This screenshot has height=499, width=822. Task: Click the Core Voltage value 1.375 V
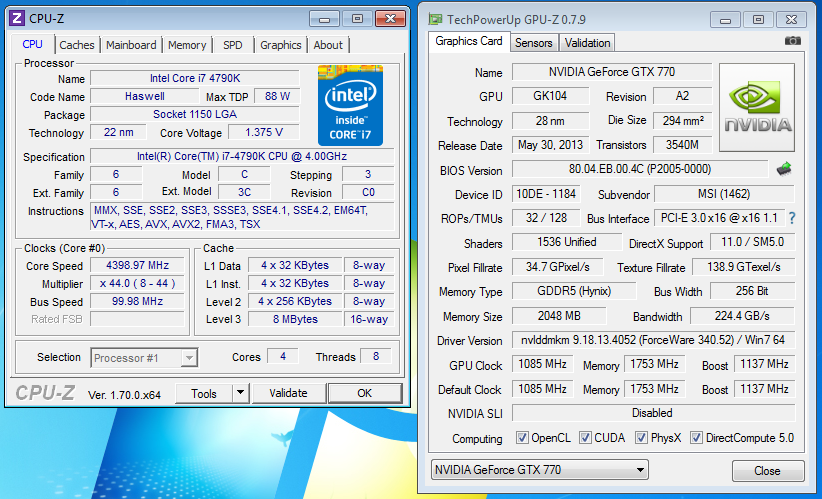(x=264, y=132)
